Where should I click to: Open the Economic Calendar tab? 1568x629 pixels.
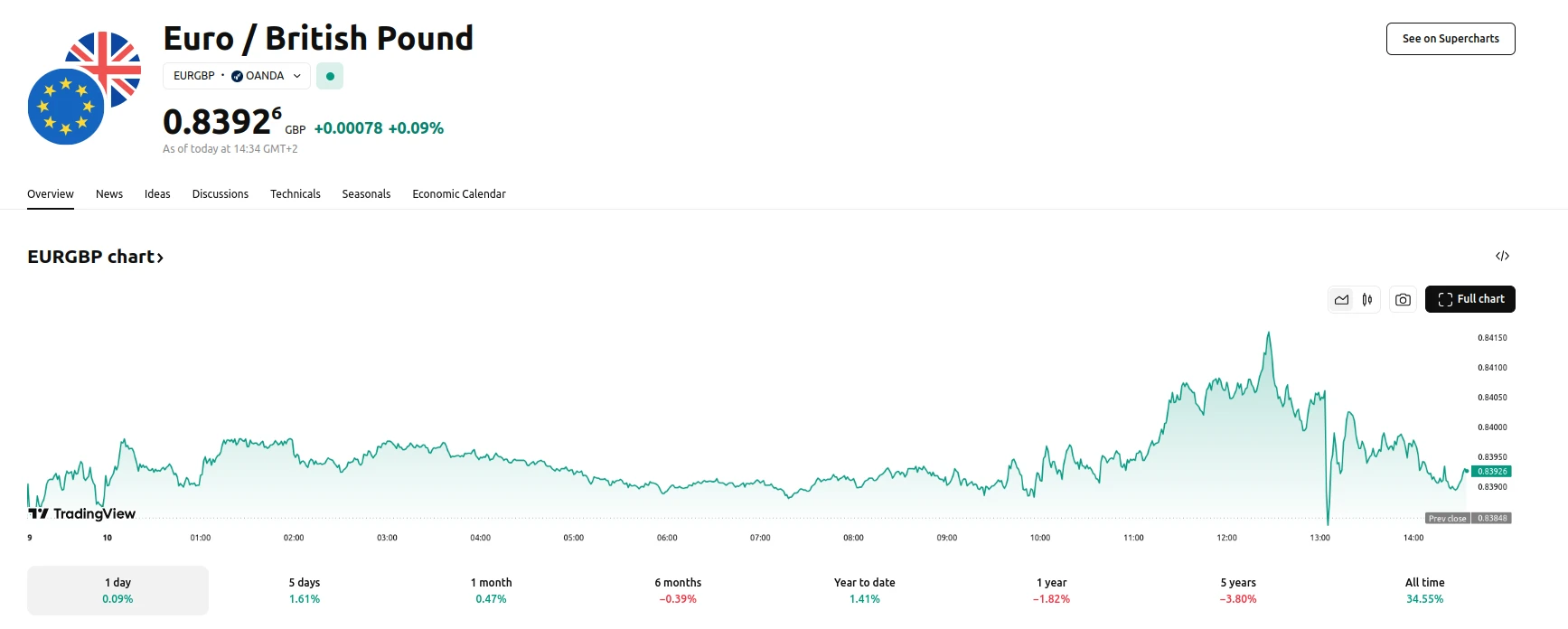pos(459,193)
